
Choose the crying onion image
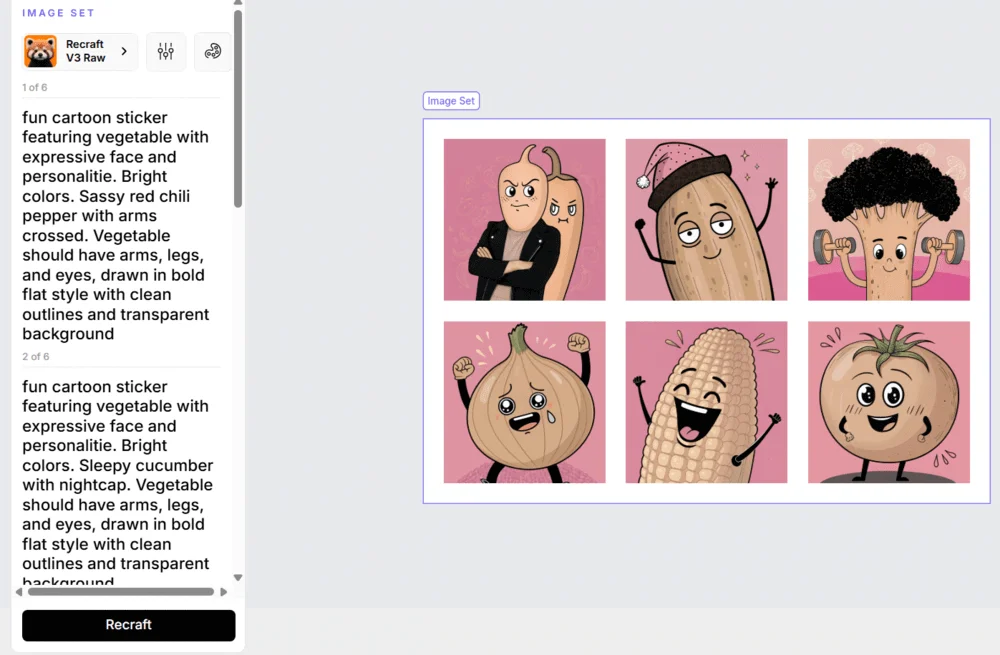click(x=524, y=402)
